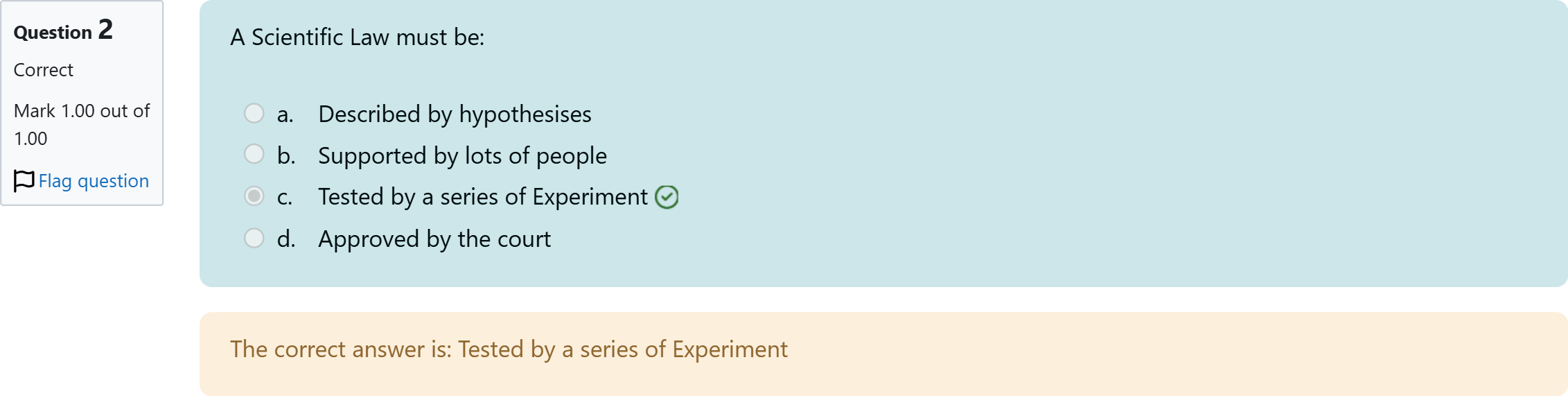Click the question text "A Scientific Law must be:"
The width and height of the screenshot is (1568, 396).
click(x=358, y=37)
